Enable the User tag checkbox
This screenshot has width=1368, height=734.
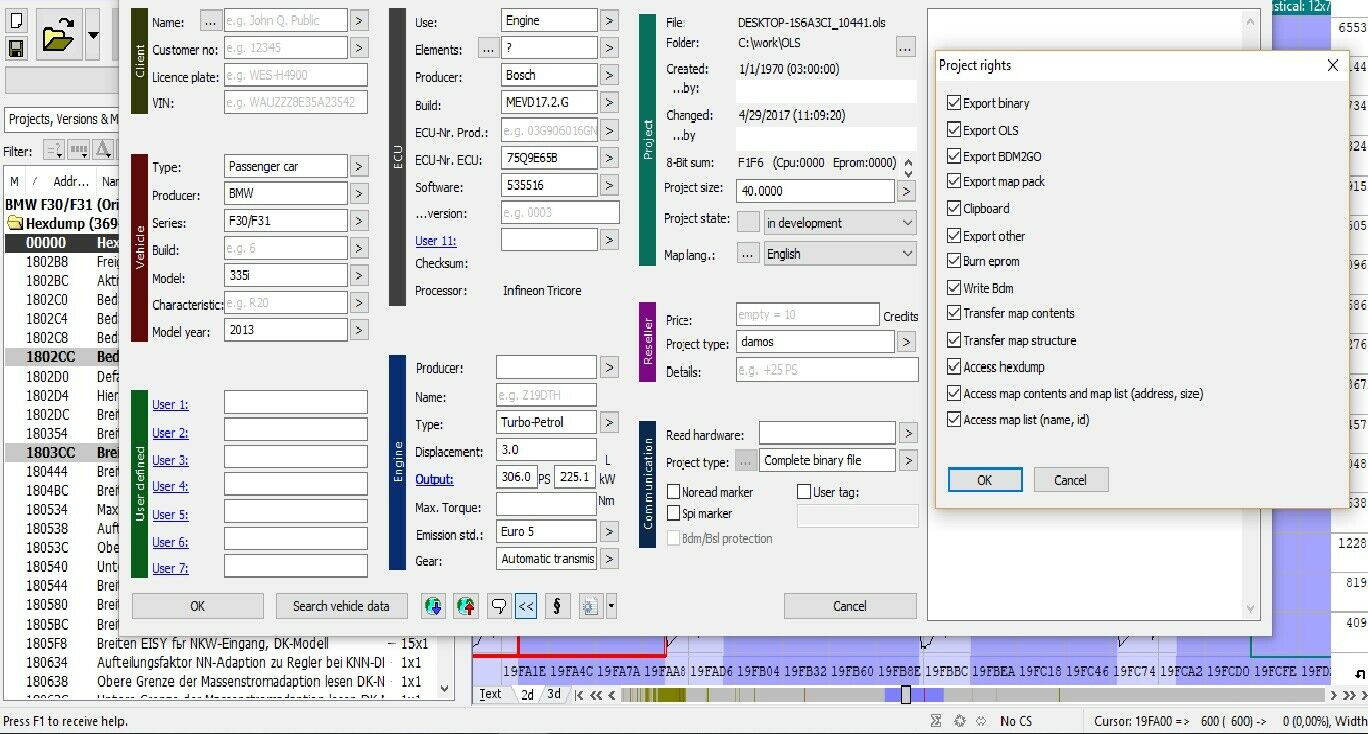(804, 492)
